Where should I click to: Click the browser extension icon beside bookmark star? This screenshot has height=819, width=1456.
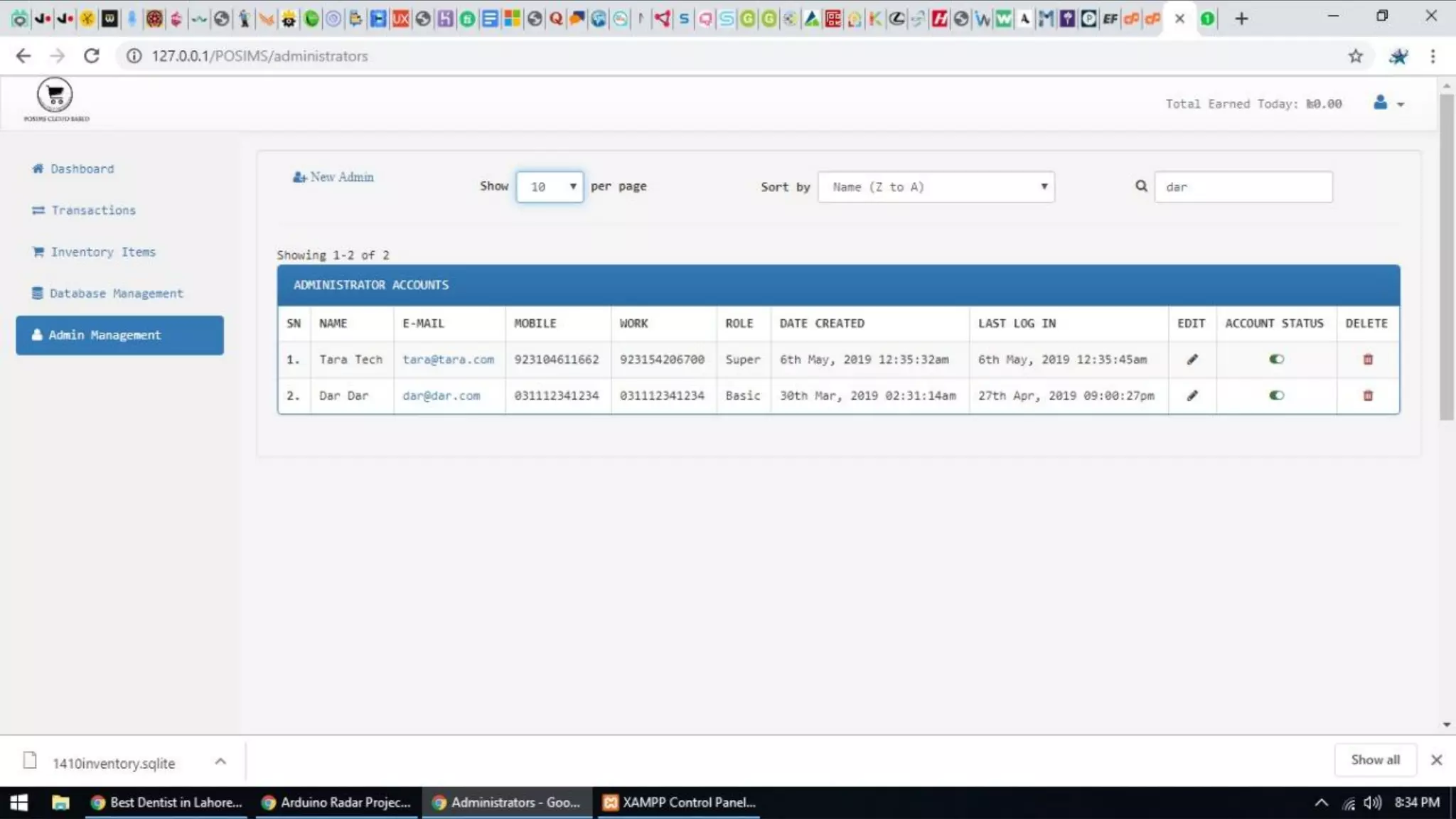click(x=1398, y=55)
